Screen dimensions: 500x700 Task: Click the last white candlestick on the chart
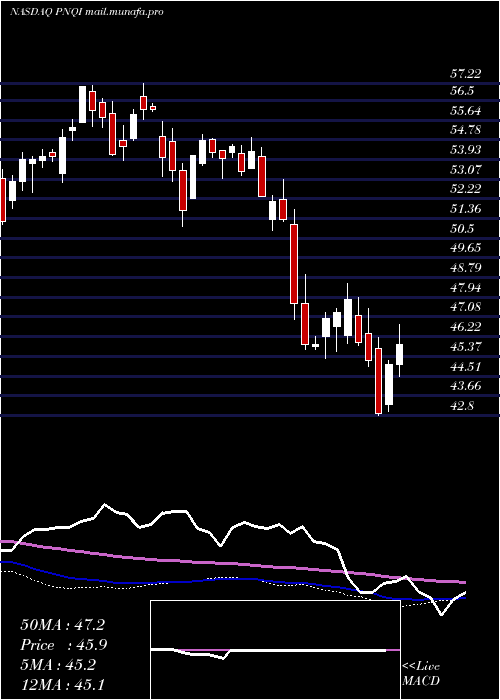coord(399,354)
